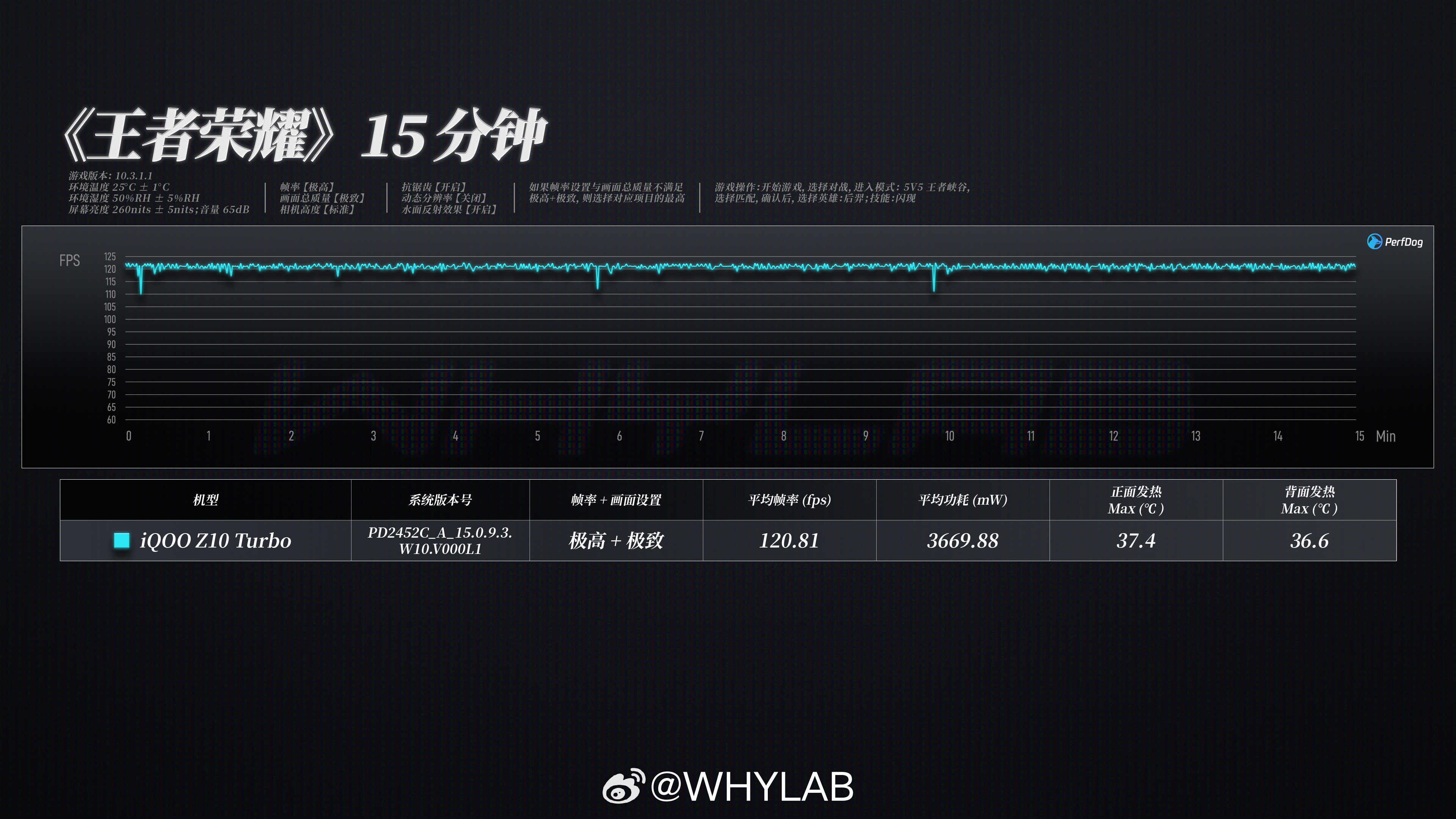
Task: Click the 游戏操作 instructions text
Action: pos(842,193)
